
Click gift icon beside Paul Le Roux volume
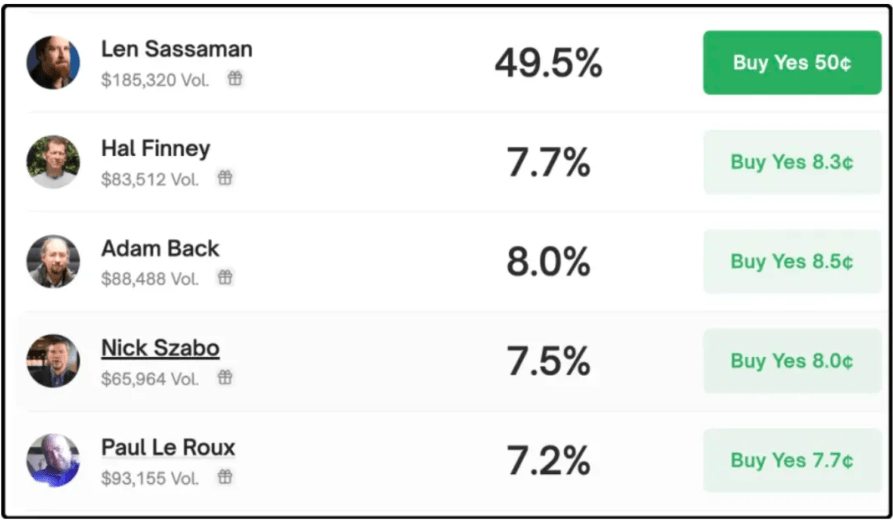click(225, 477)
